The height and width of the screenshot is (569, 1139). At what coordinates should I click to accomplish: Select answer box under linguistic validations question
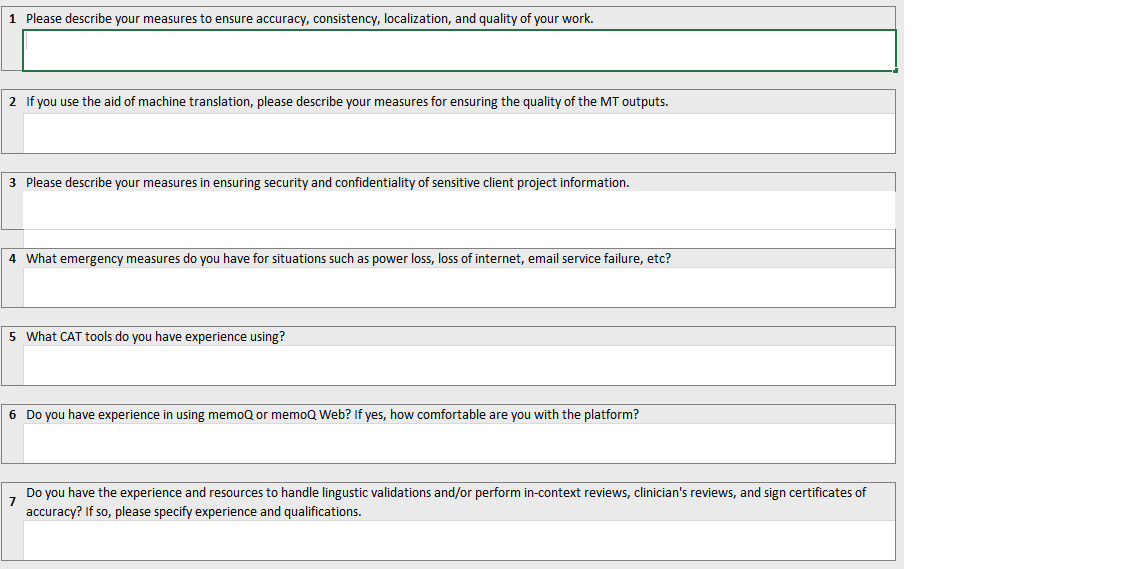click(459, 540)
